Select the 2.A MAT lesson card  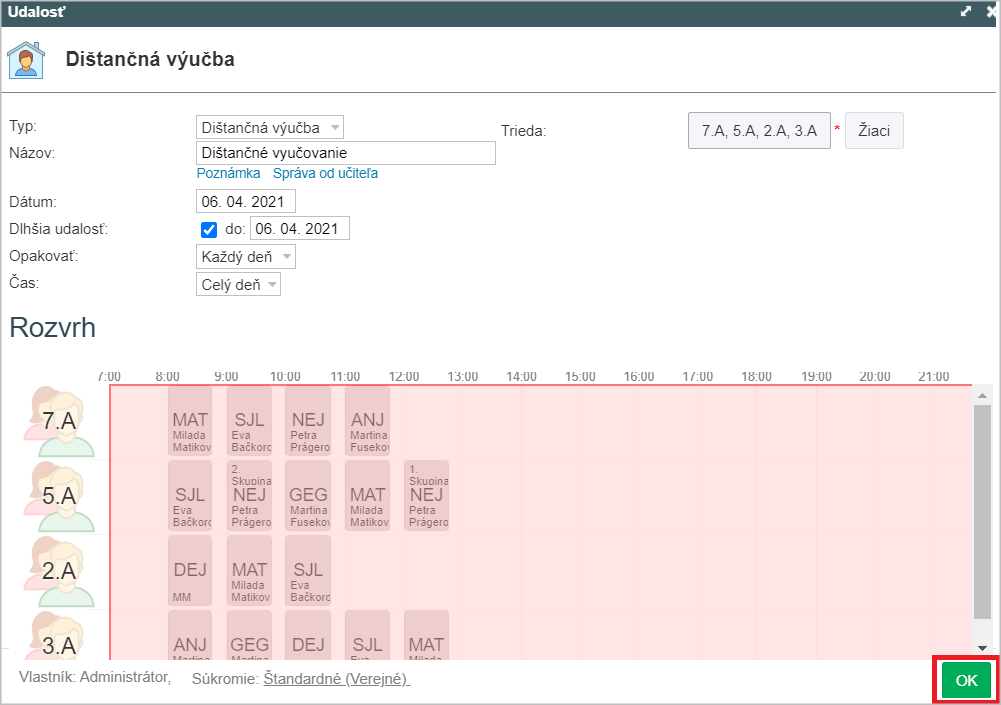[x=250, y=570]
